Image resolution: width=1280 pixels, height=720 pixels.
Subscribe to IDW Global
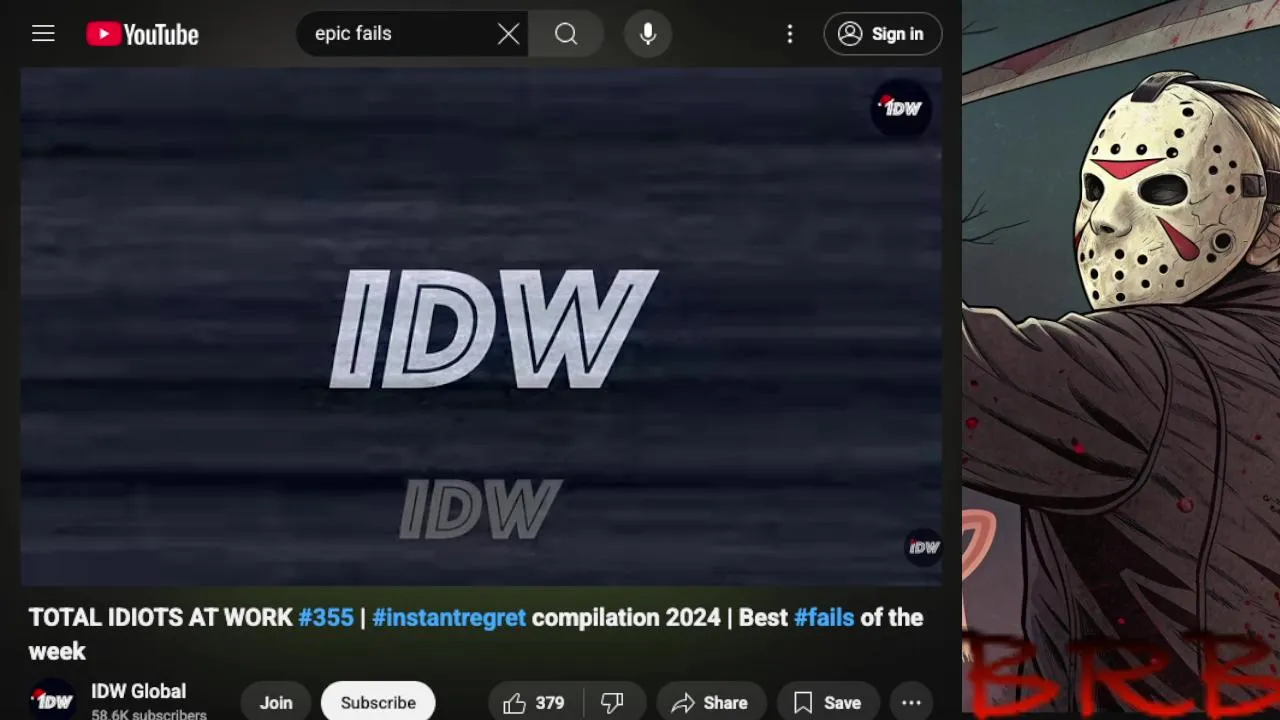coord(378,702)
